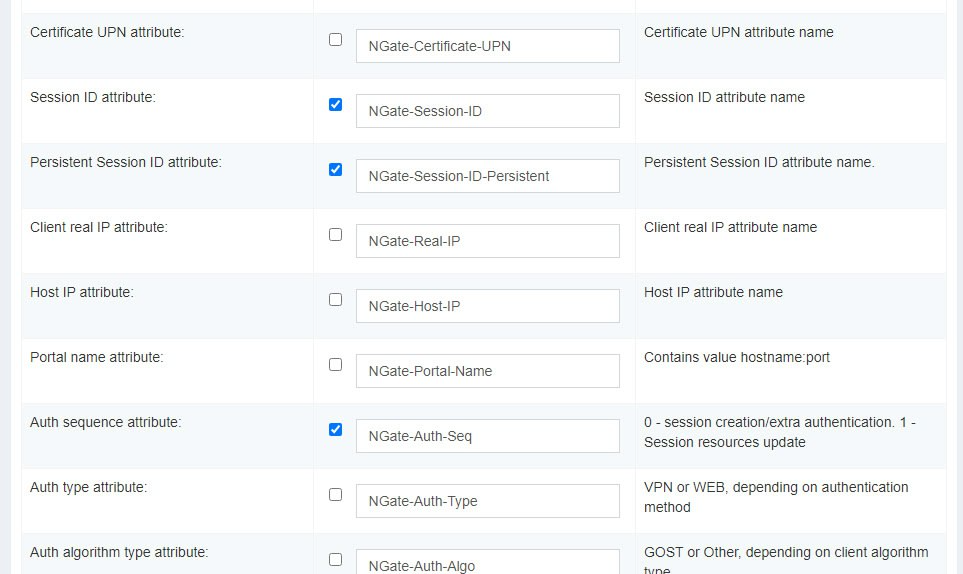963x574 pixels.
Task: Click inside the NGate-Auth-Seq field
Action: [487, 436]
